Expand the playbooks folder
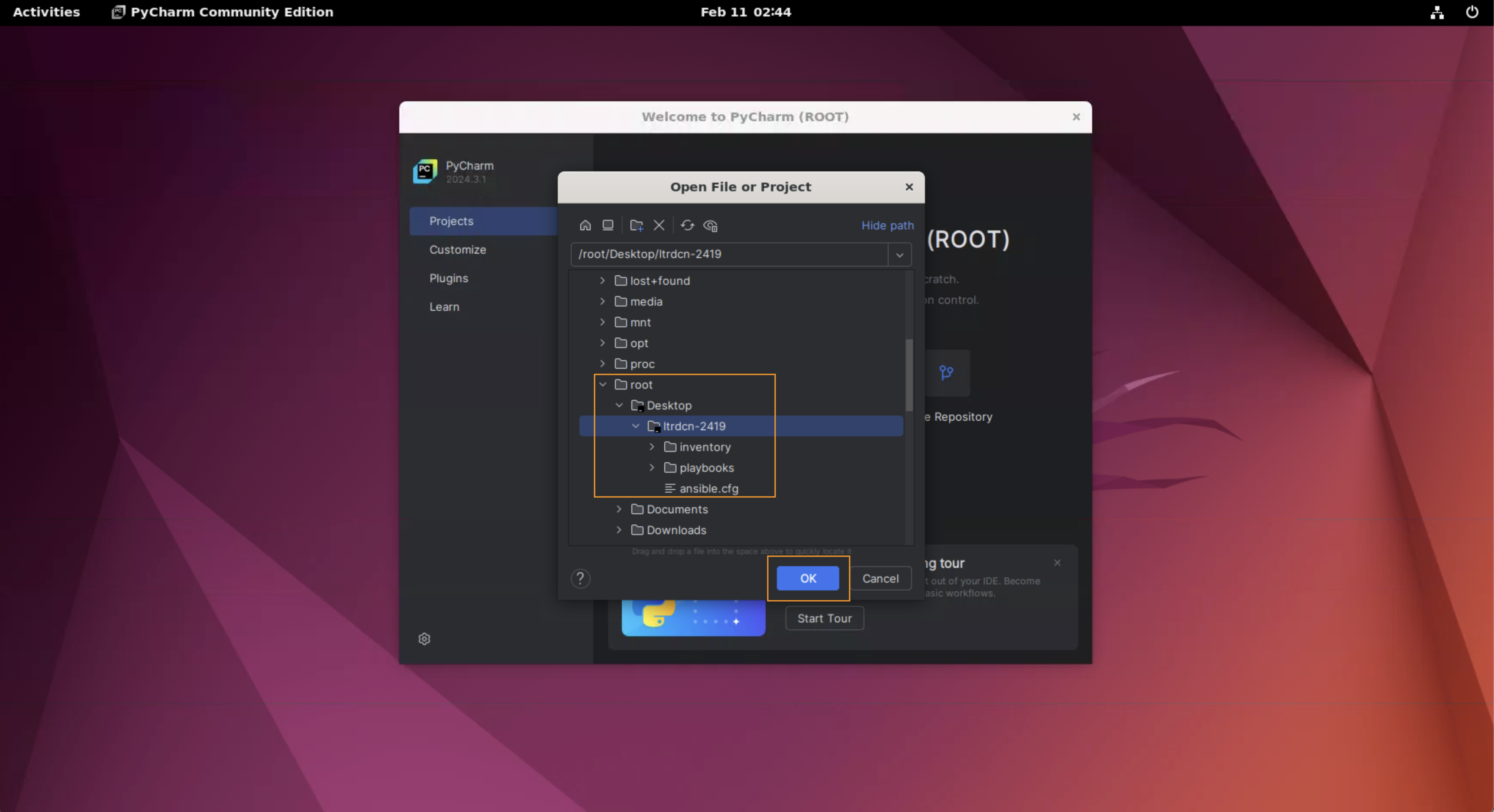Viewport: 1494px width, 812px height. click(652, 468)
